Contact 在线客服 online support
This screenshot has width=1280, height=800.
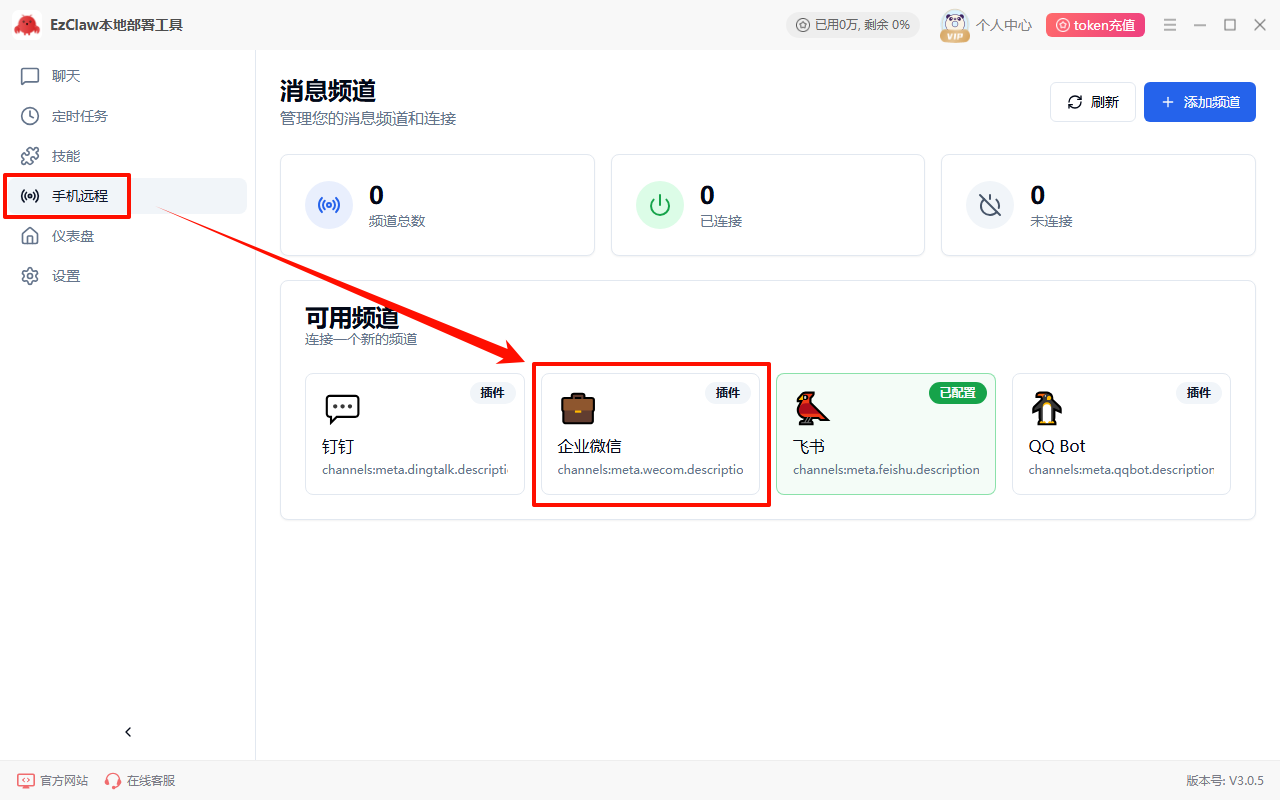(x=140, y=780)
